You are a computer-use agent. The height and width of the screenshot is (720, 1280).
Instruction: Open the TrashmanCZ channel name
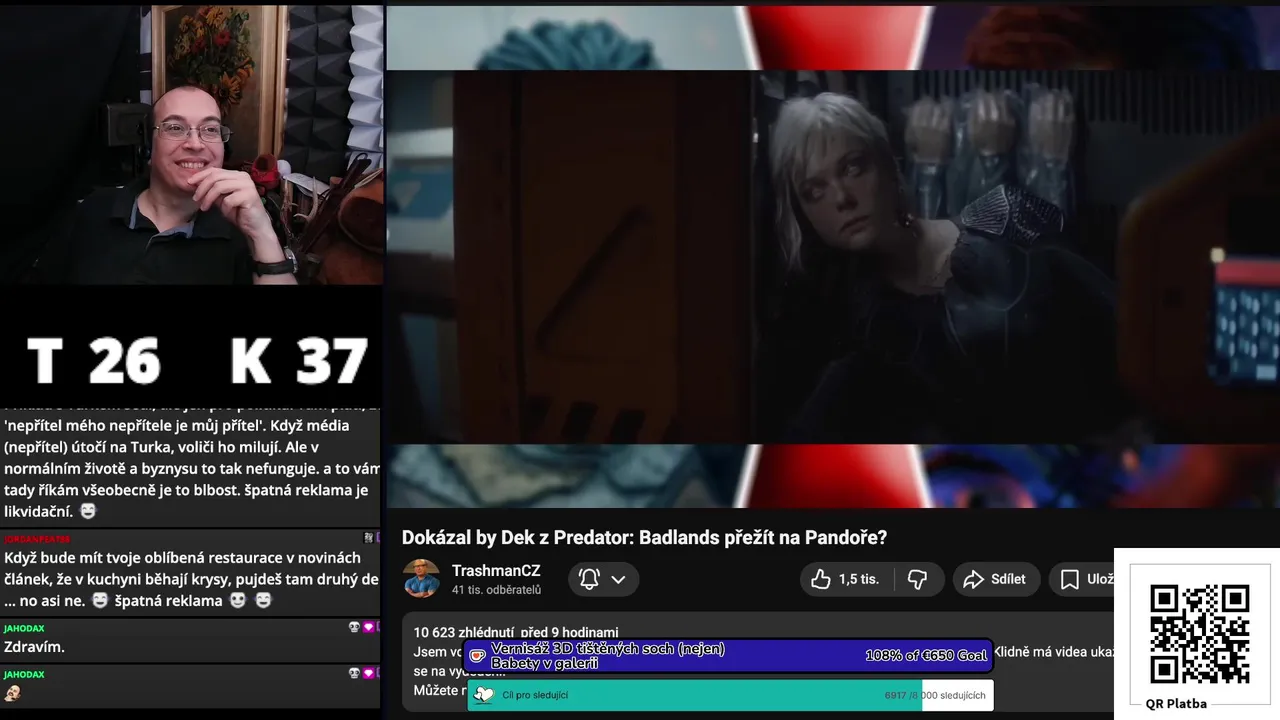tap(496, 571)
